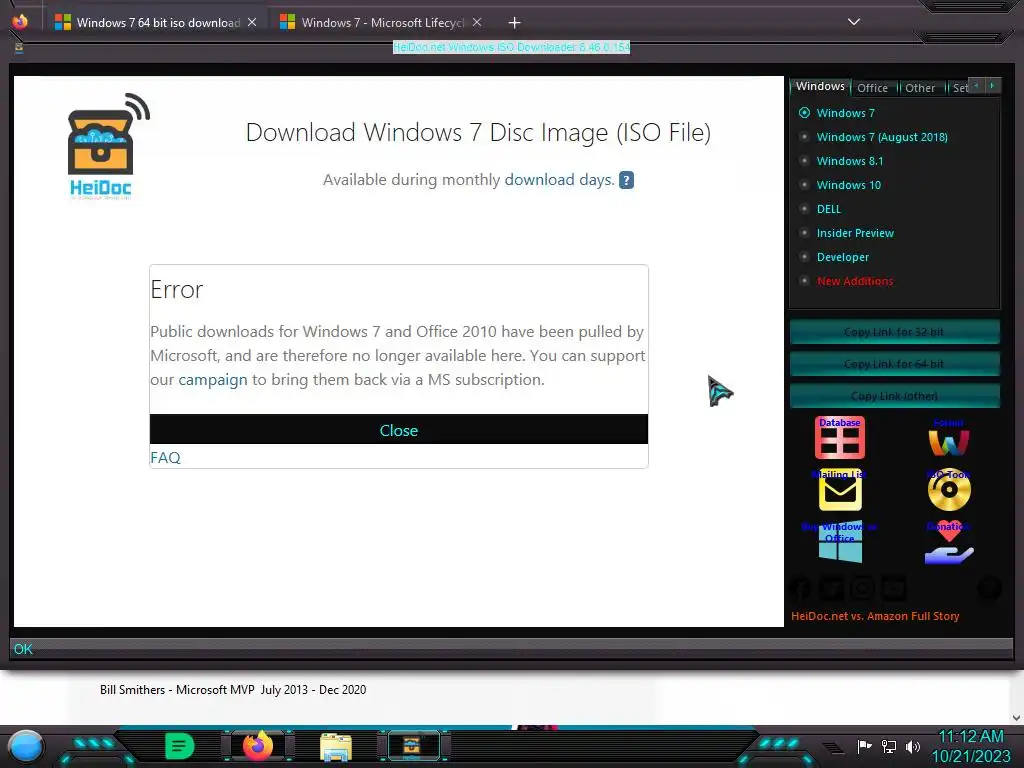Screen dimensions: 1024x768
Task: Click the dark help circle icon in the sidebar footer
Action: click(989, 589)
